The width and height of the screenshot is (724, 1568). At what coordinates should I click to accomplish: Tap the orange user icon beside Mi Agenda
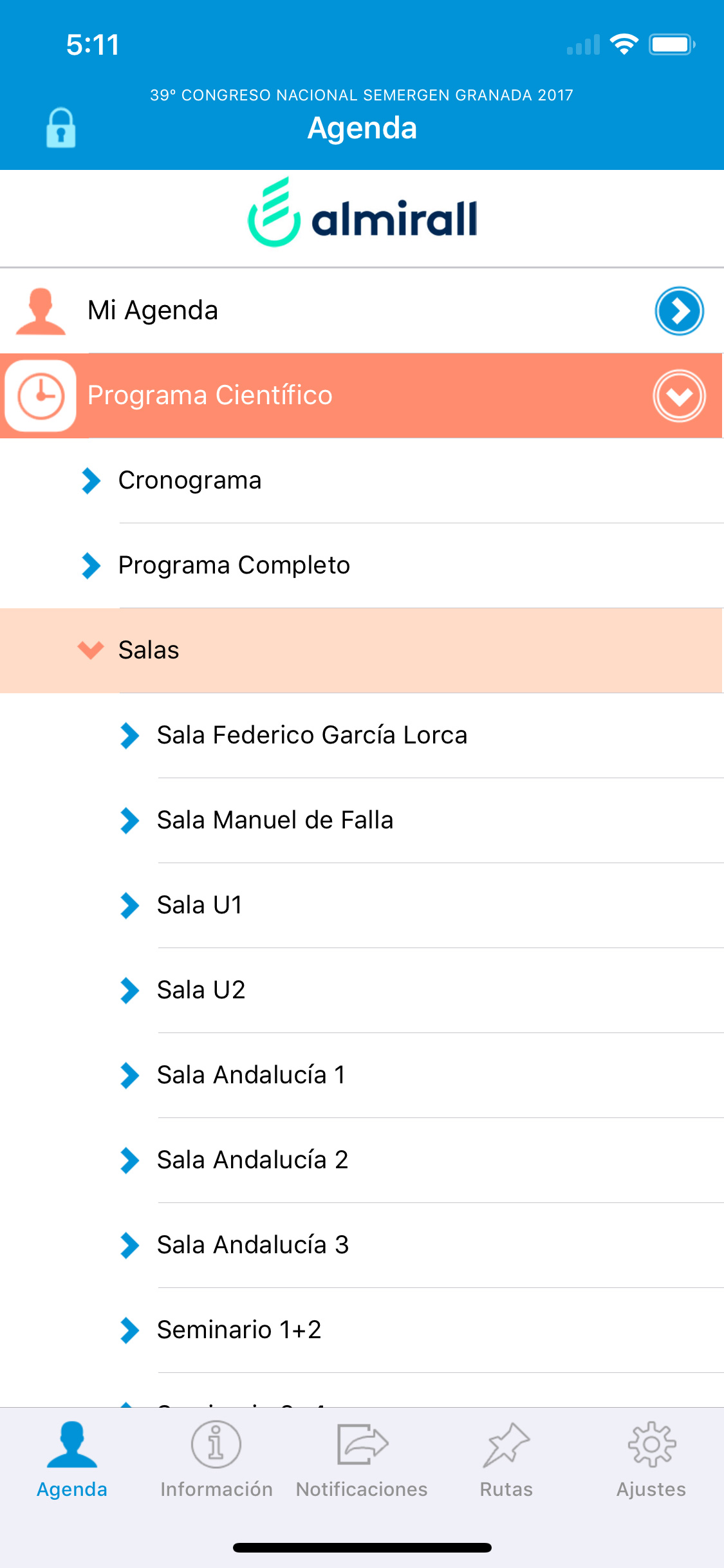(41, 311)
